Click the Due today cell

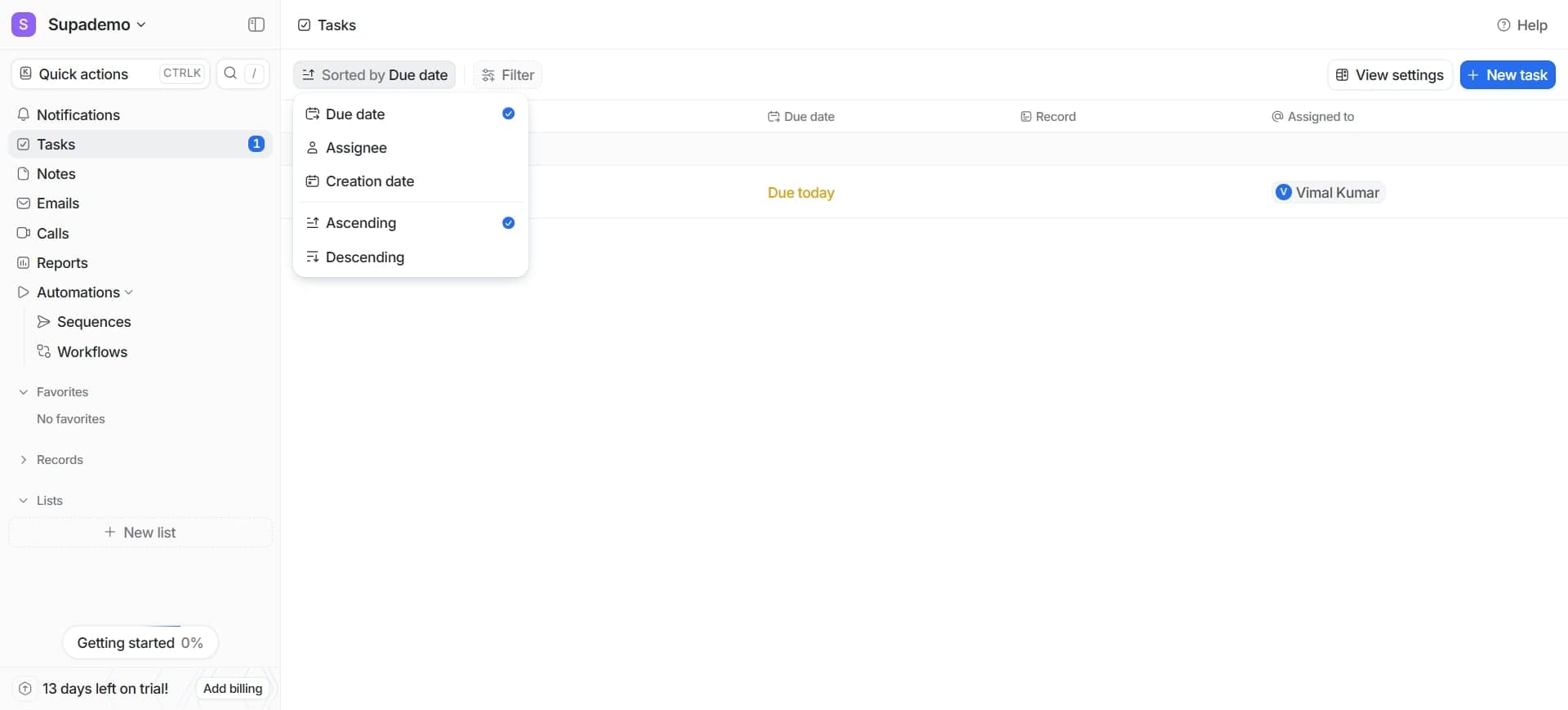(800, 192)
